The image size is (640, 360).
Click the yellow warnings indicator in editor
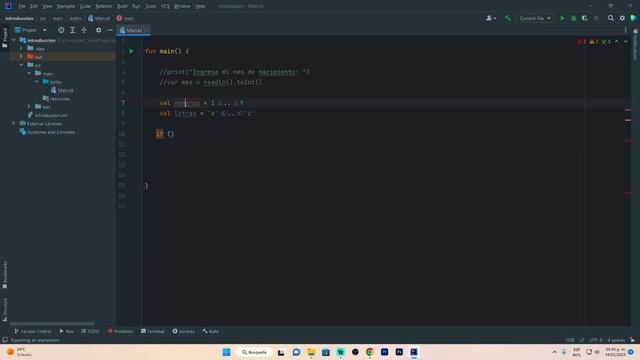[x=593, y=42]
